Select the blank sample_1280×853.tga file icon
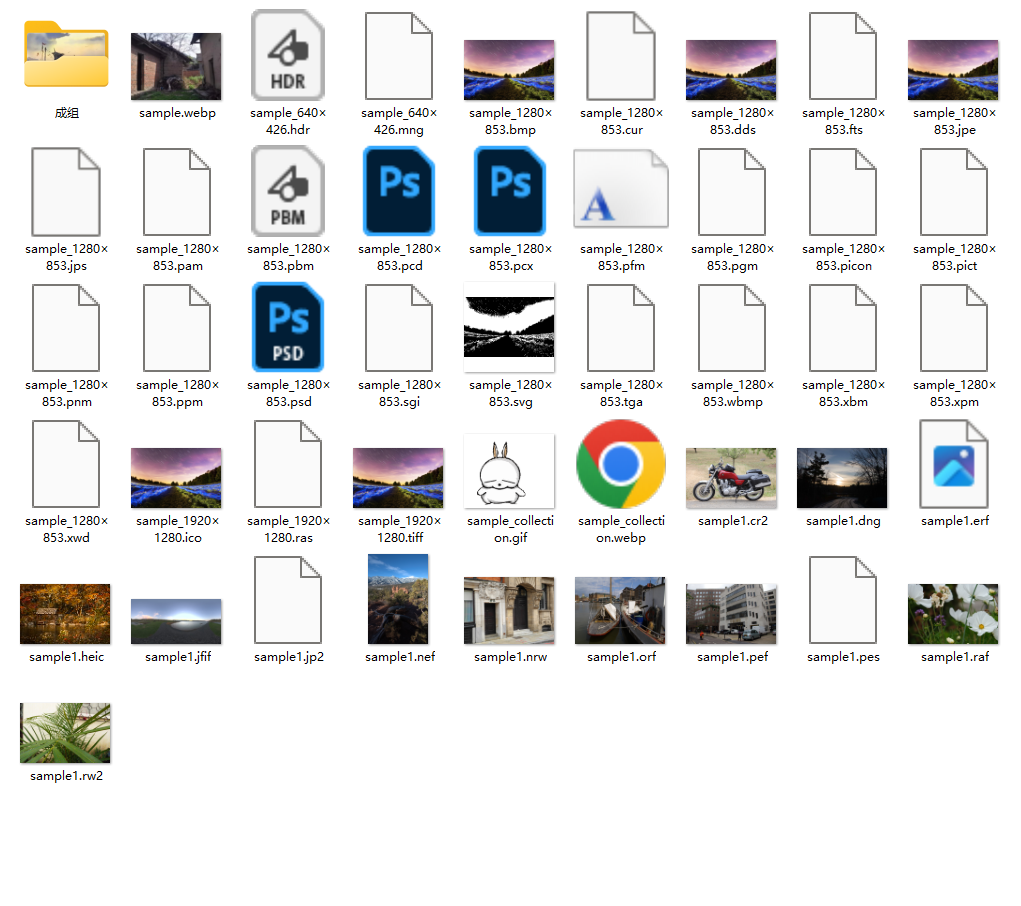Screen dimensions: 1021x906 point(621,328)
